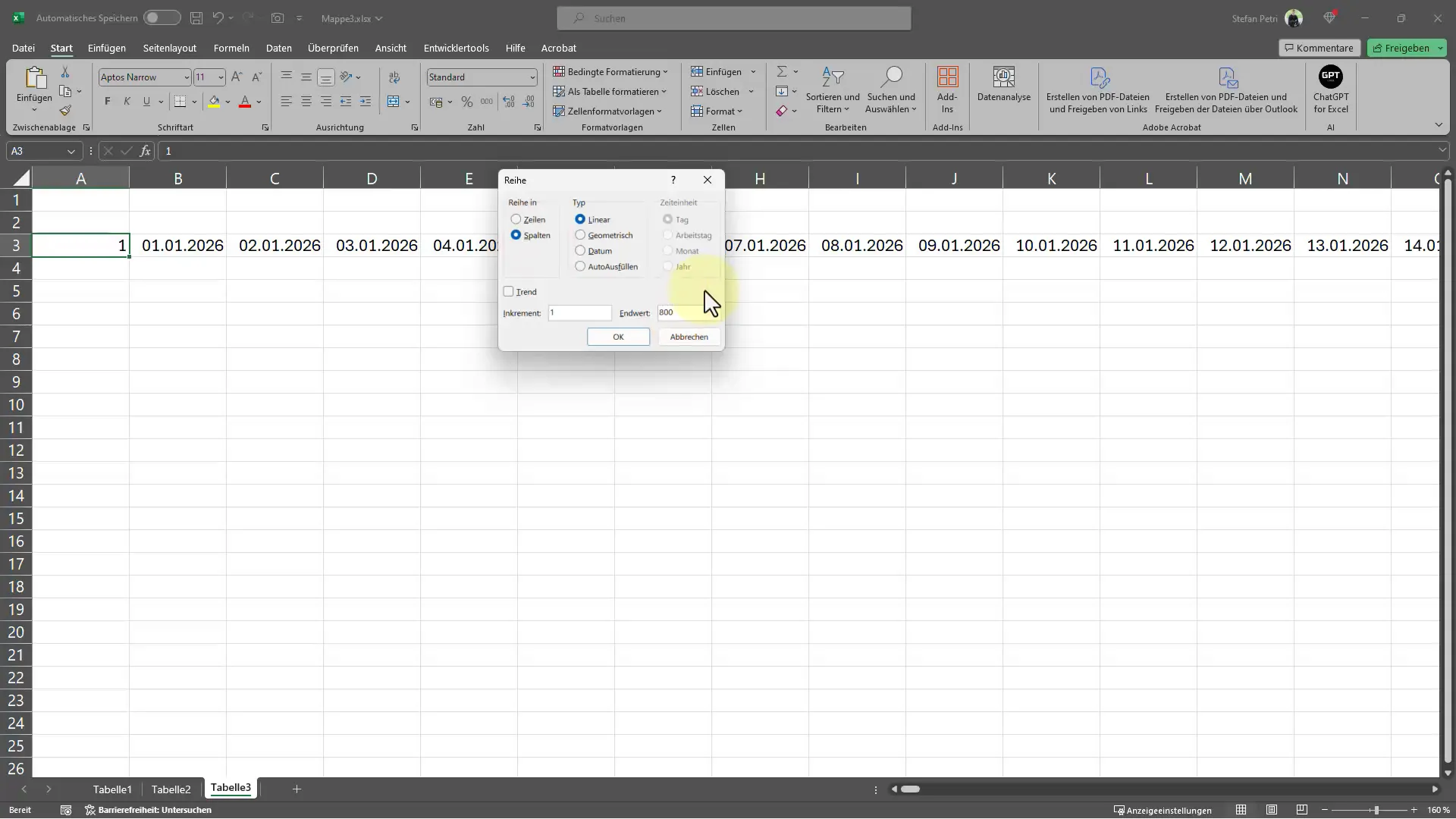
Task: Select the Datum type radio button
Action: pos(580,251)
